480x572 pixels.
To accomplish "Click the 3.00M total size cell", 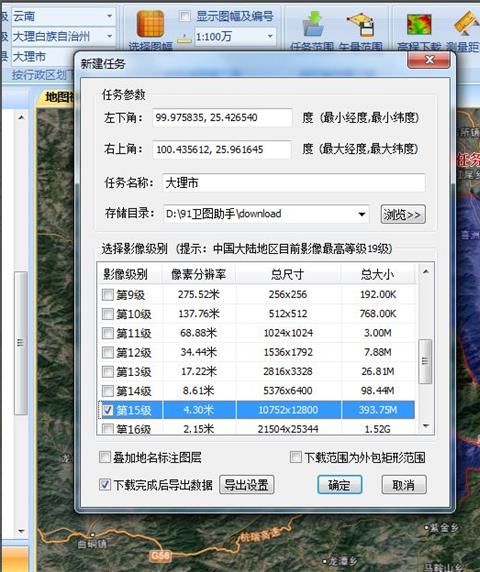I will pyautogui.click(x=378, y=333).
